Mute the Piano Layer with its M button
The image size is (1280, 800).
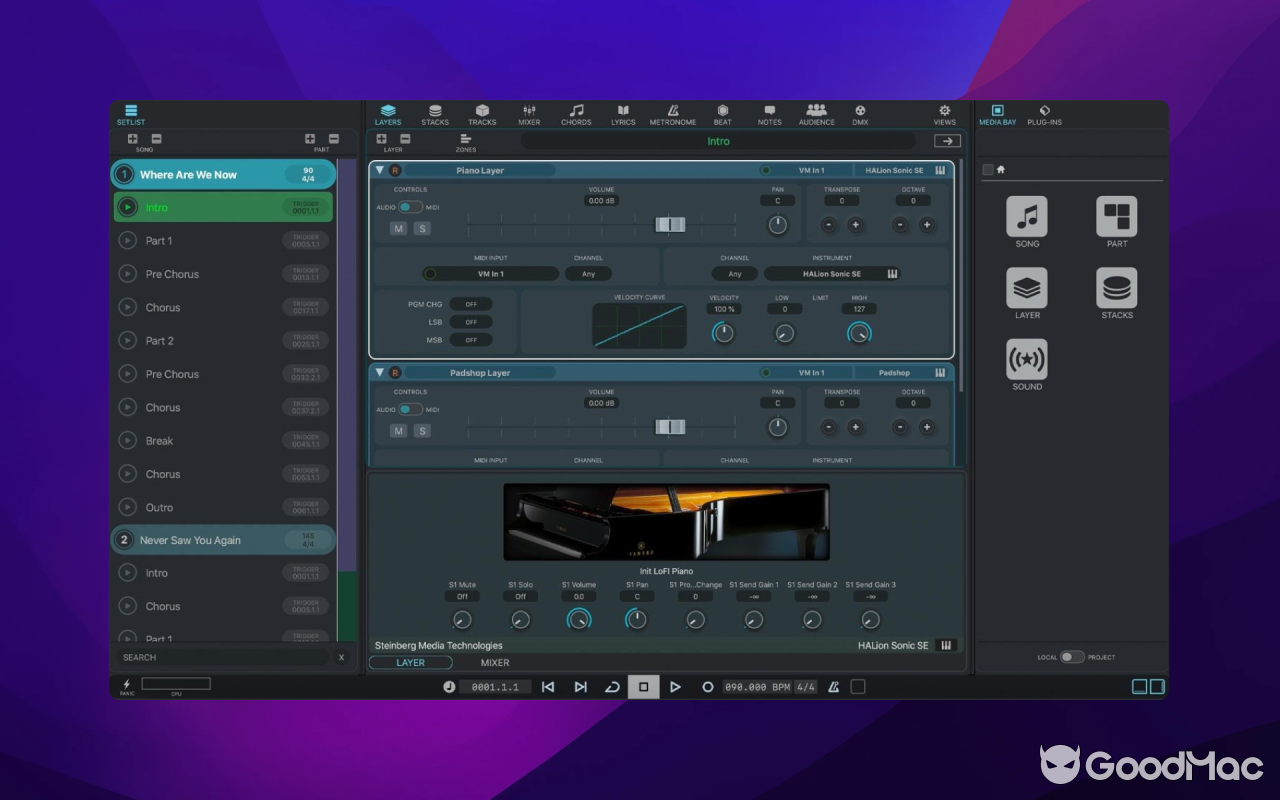(x=398, y=228)
